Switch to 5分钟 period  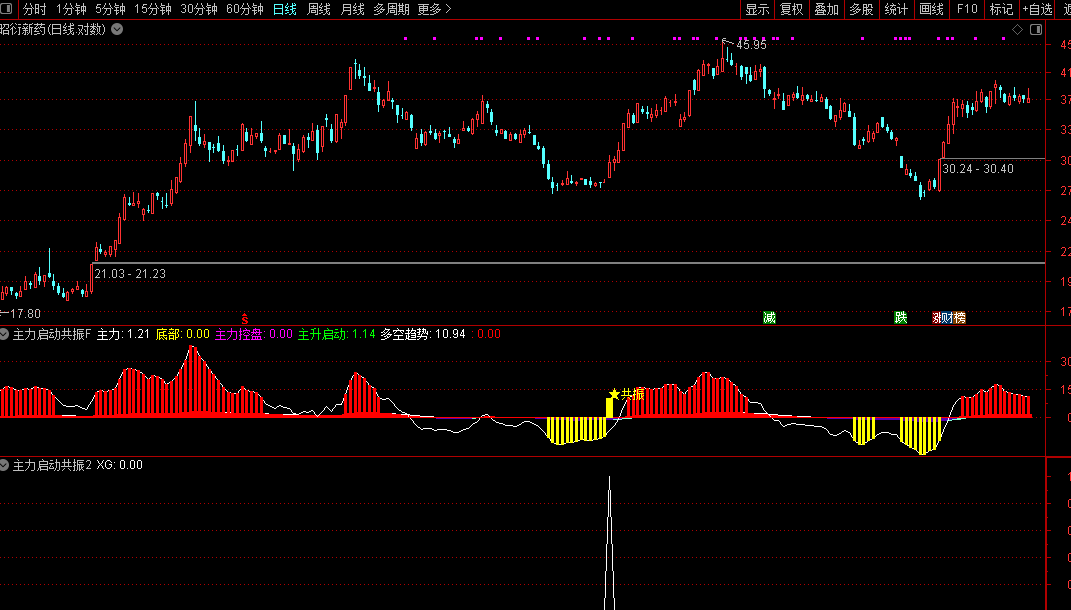[110, 9]
